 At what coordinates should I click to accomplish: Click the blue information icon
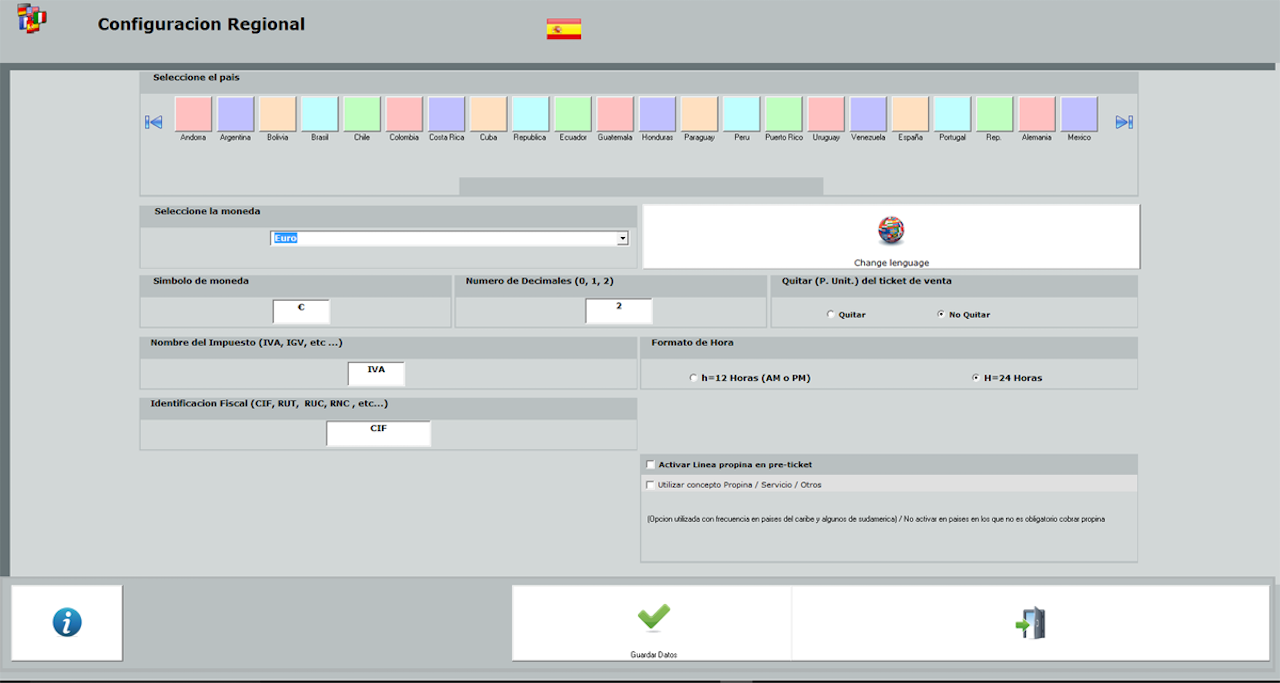(x=67, y=623)
